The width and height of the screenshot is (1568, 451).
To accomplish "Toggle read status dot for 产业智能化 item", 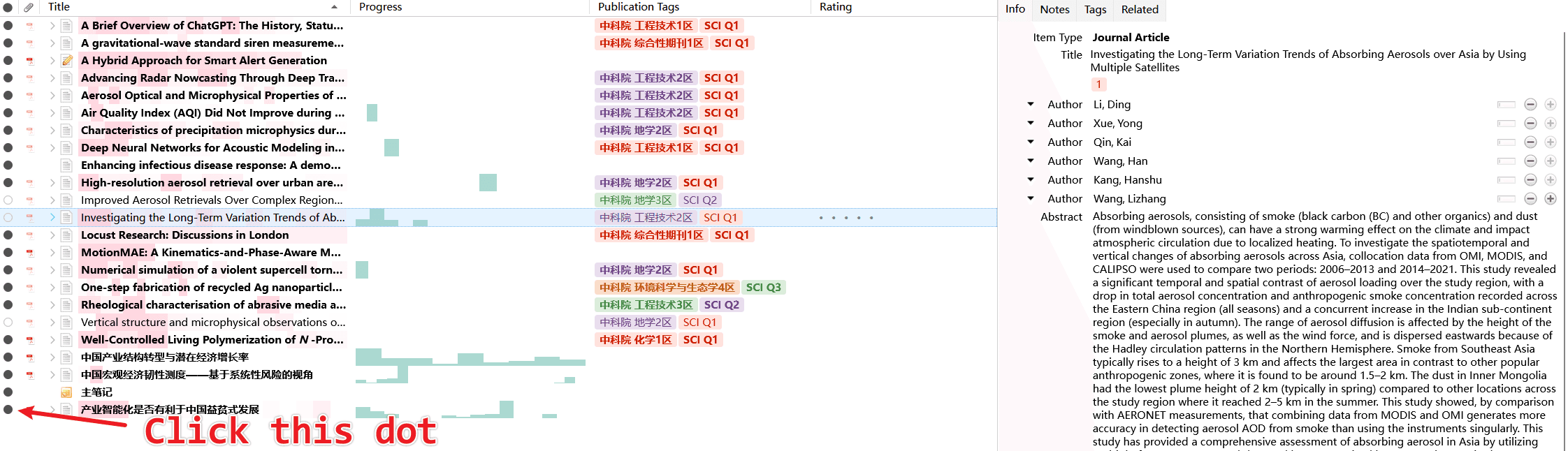I will [8, 410].
